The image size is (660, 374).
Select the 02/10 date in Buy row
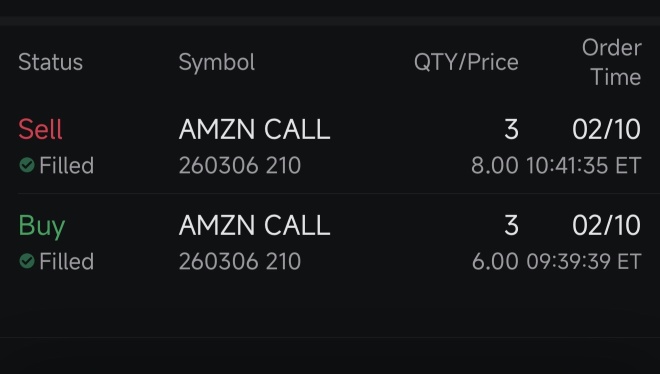pos(607,225)
